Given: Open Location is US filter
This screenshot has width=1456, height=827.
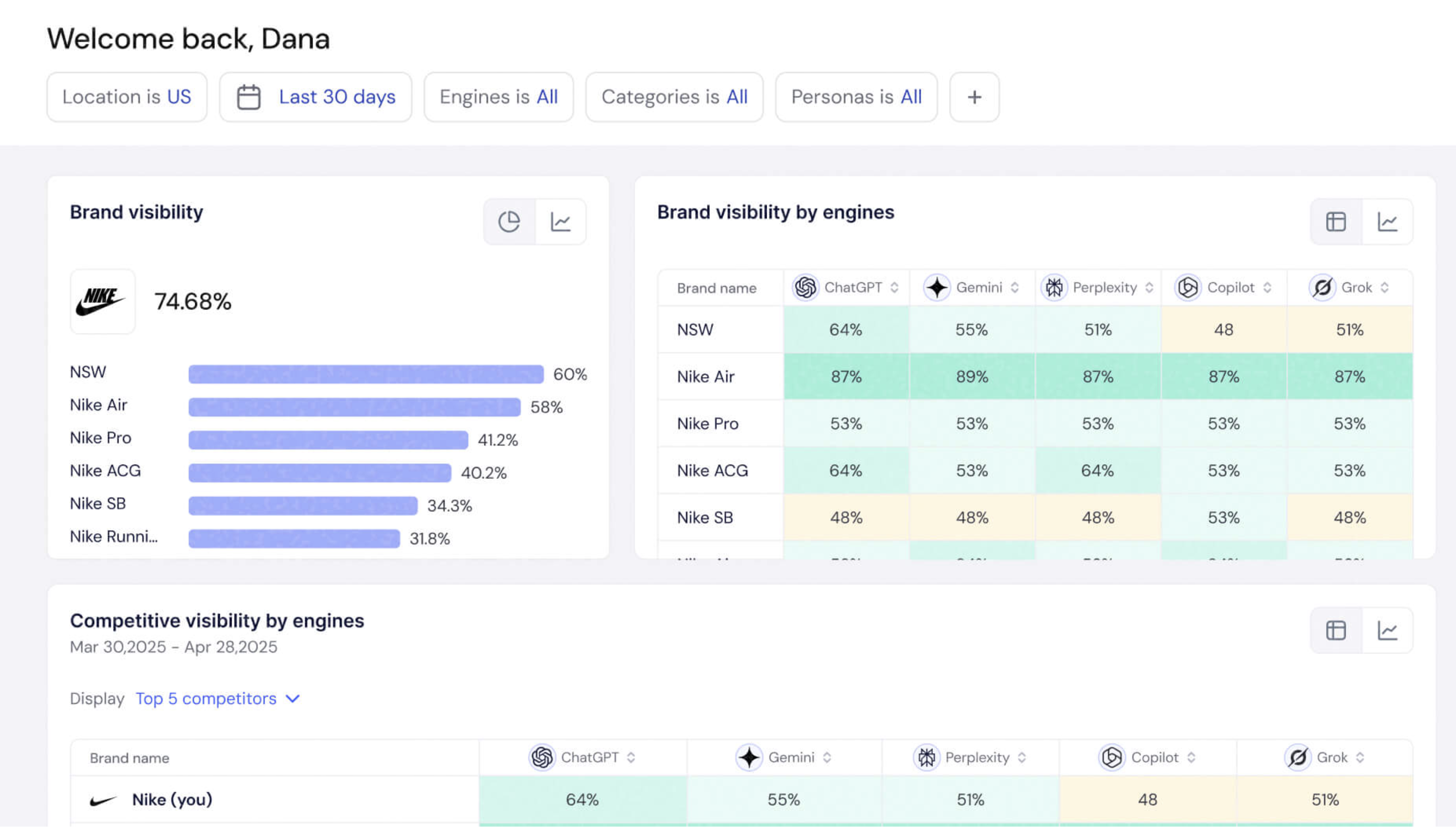Looking at the screenshot, I should (x=127, y=97).
